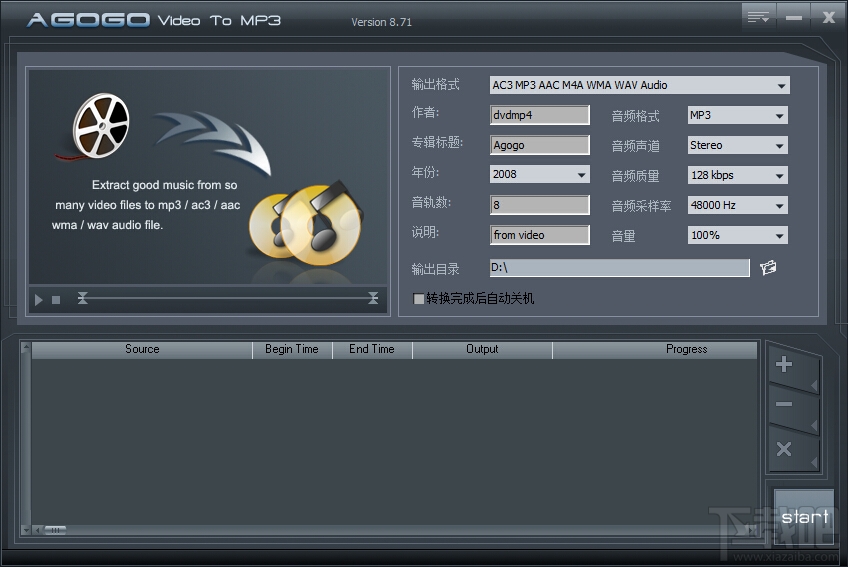The image size is (848, 567).
Task: Click the Source column header
Action: [142, 350]
